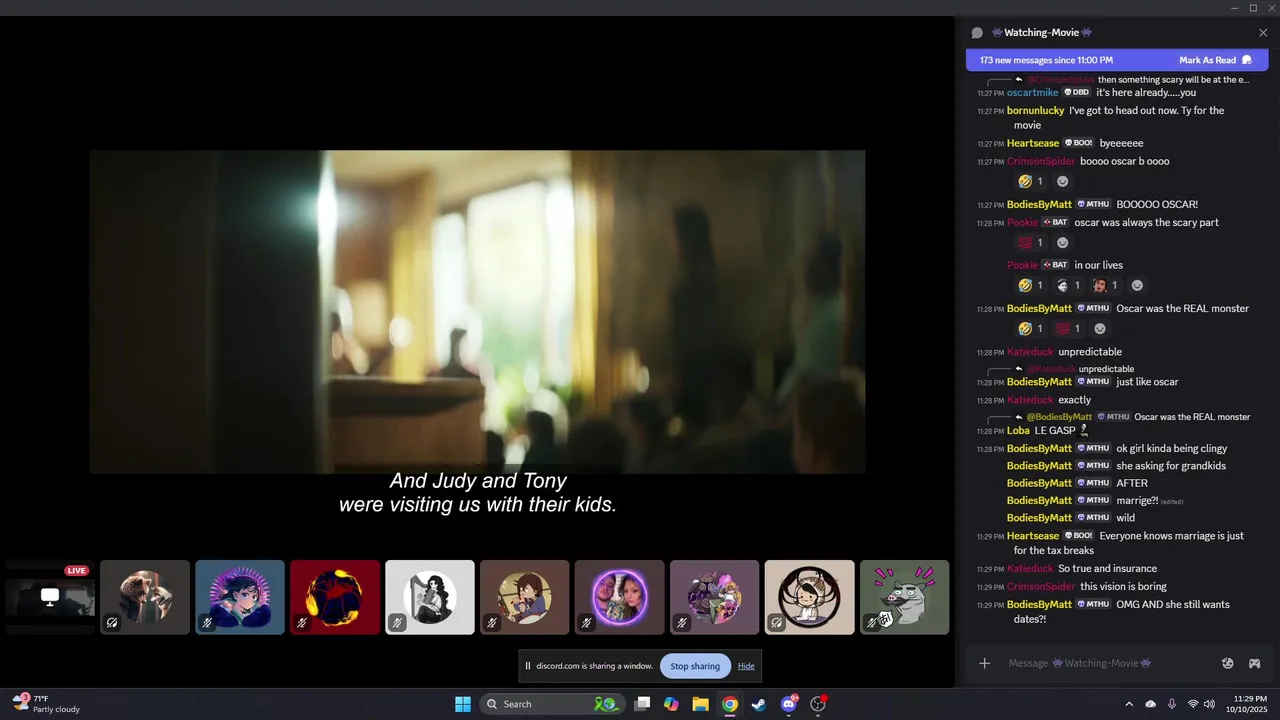Screen dimensions: 1280x720
Task: Open the game controller apps icon in message box
Action: pos(1254,663)
